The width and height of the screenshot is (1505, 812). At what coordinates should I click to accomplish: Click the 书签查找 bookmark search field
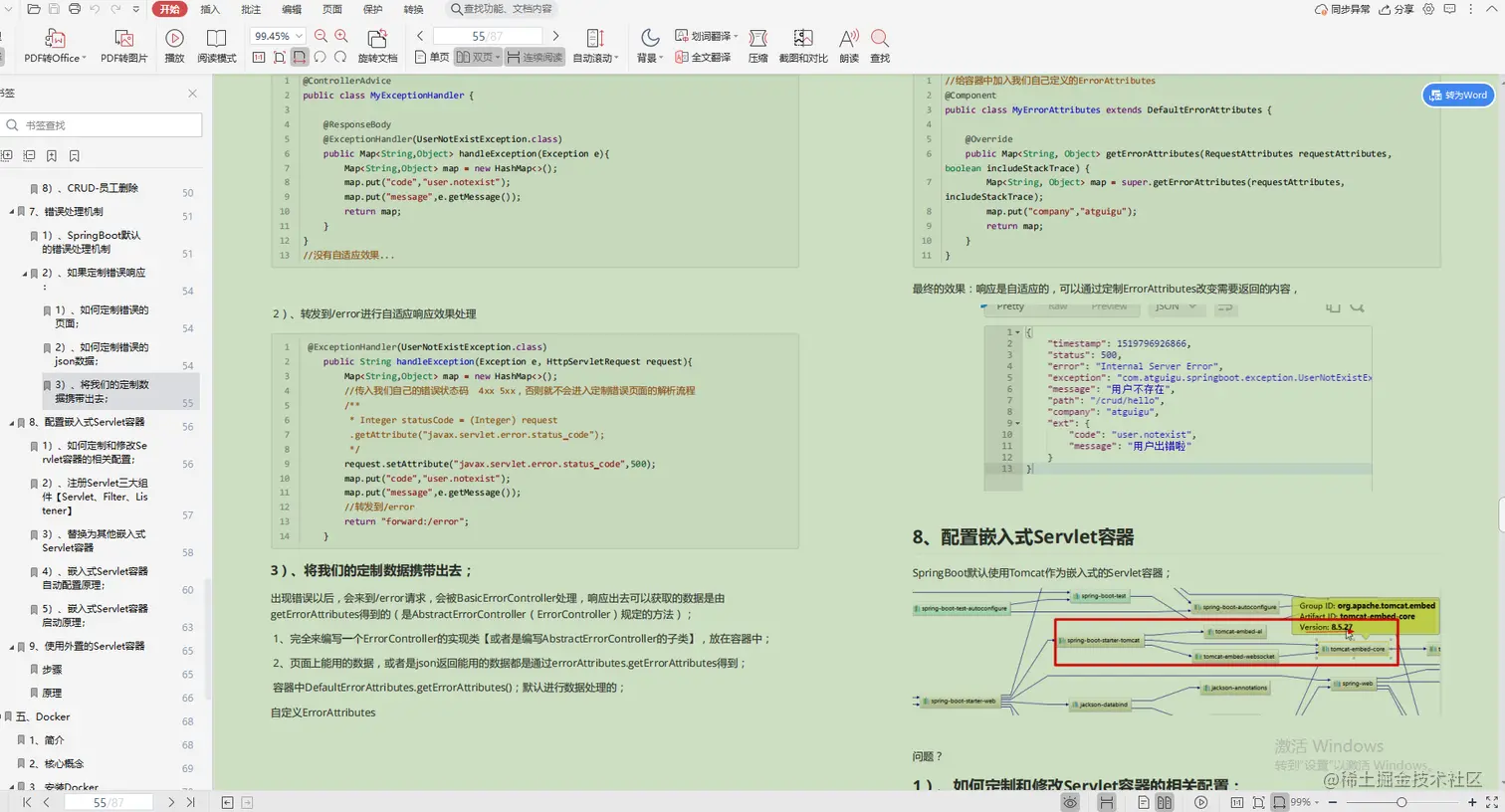tap(102, 124)
